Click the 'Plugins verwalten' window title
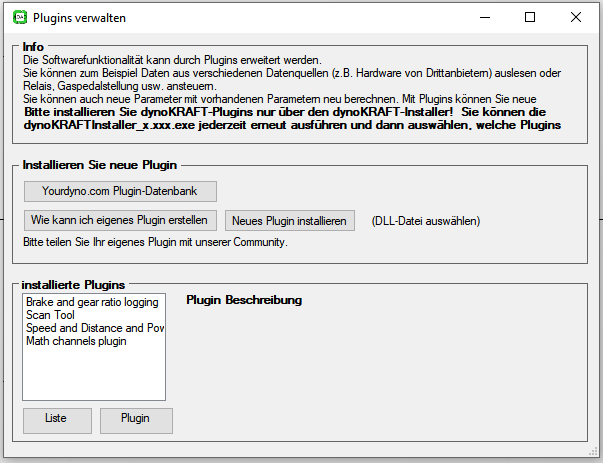Screen dimensions: 603x463 79,18
